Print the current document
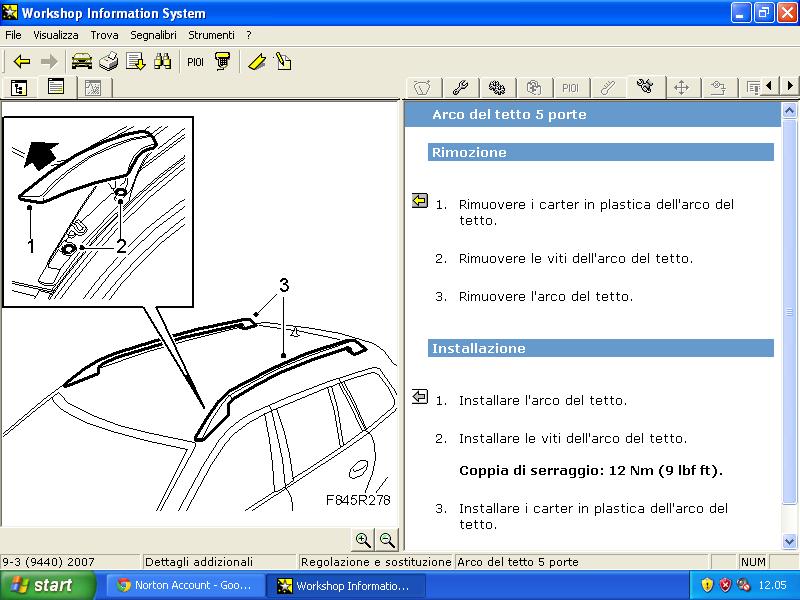 point(108,62)
